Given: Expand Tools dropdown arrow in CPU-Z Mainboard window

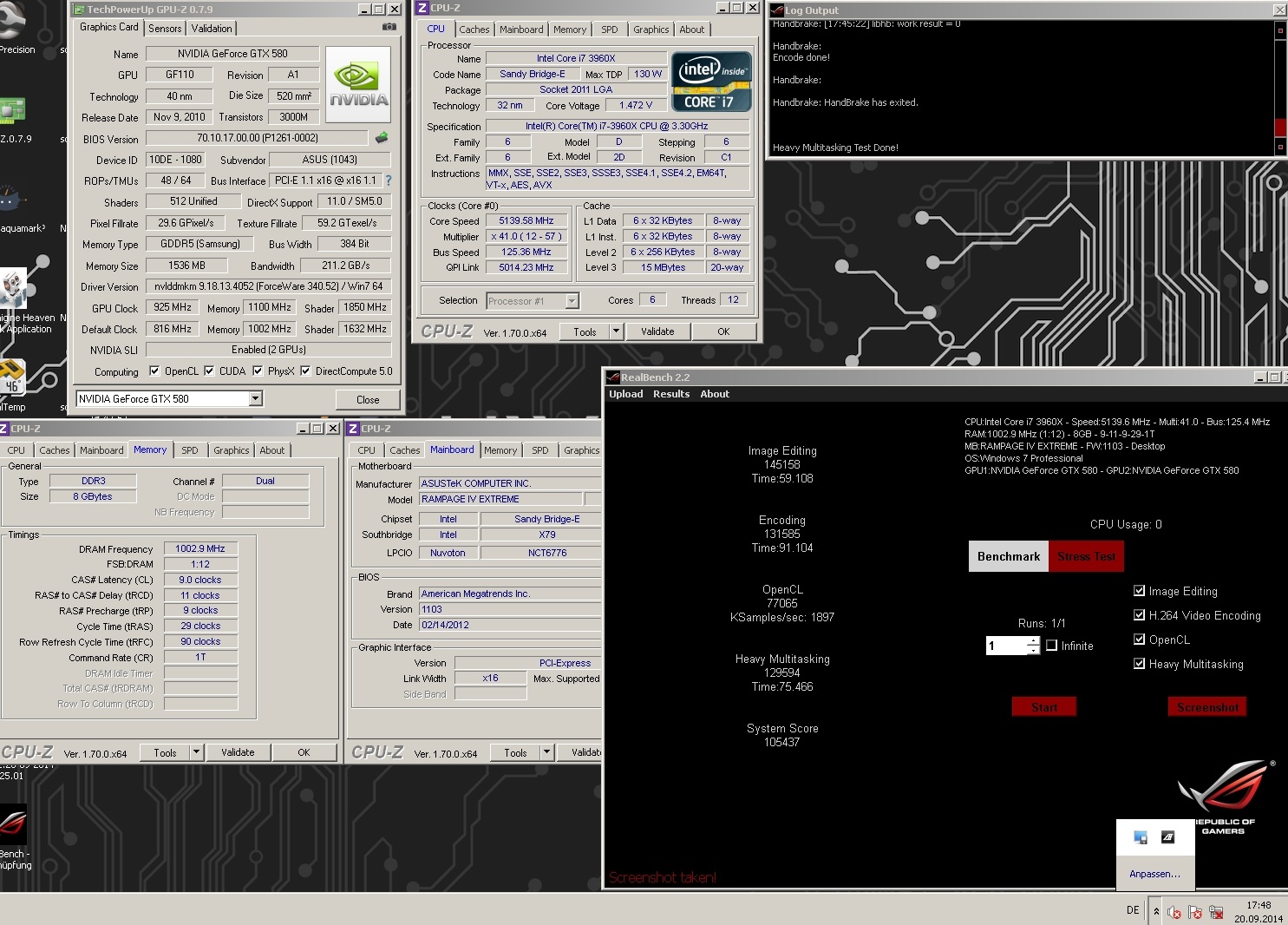Looking at the screenshot, I should 546,752.
